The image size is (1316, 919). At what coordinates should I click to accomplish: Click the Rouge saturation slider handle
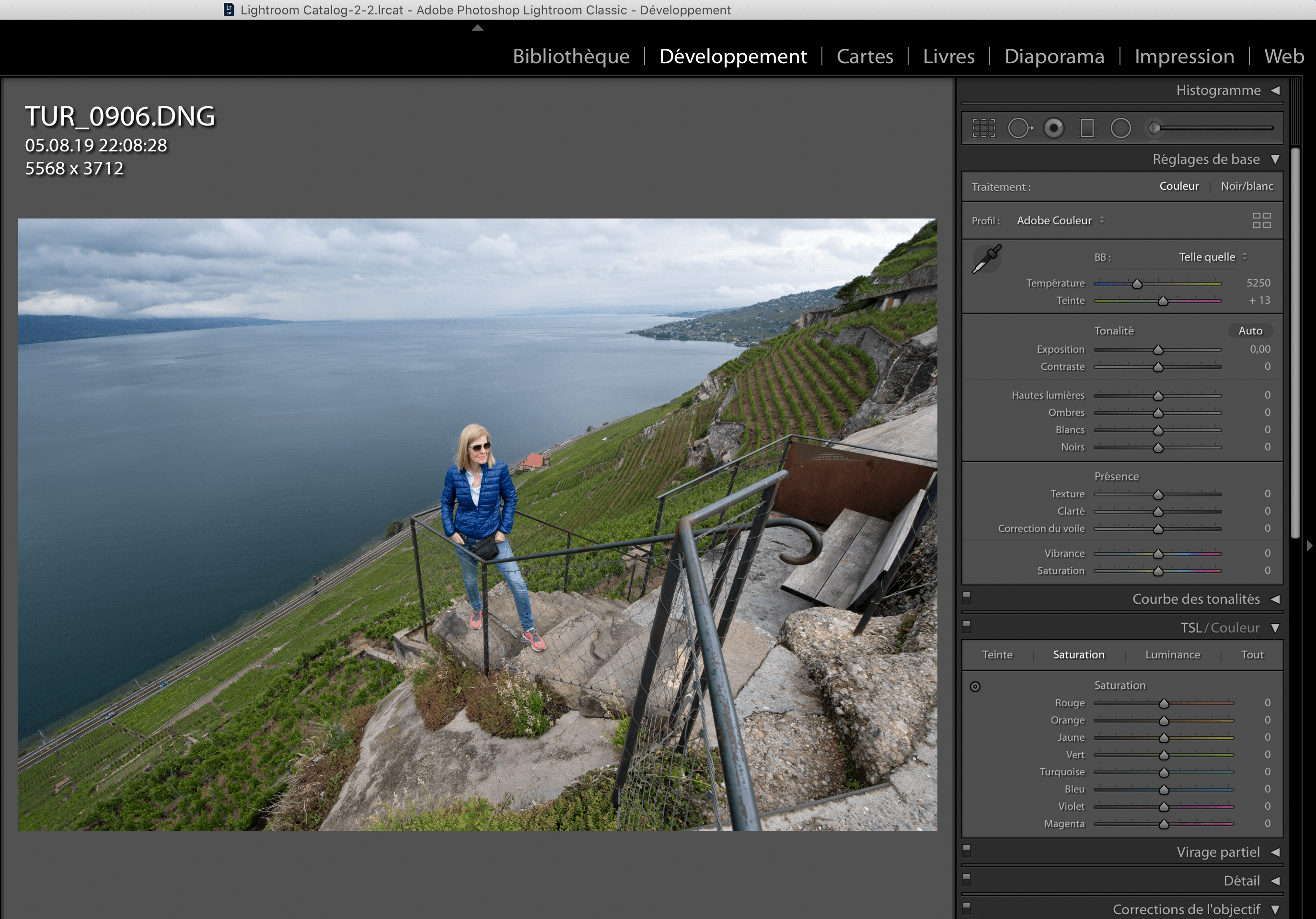point(1164,703)
